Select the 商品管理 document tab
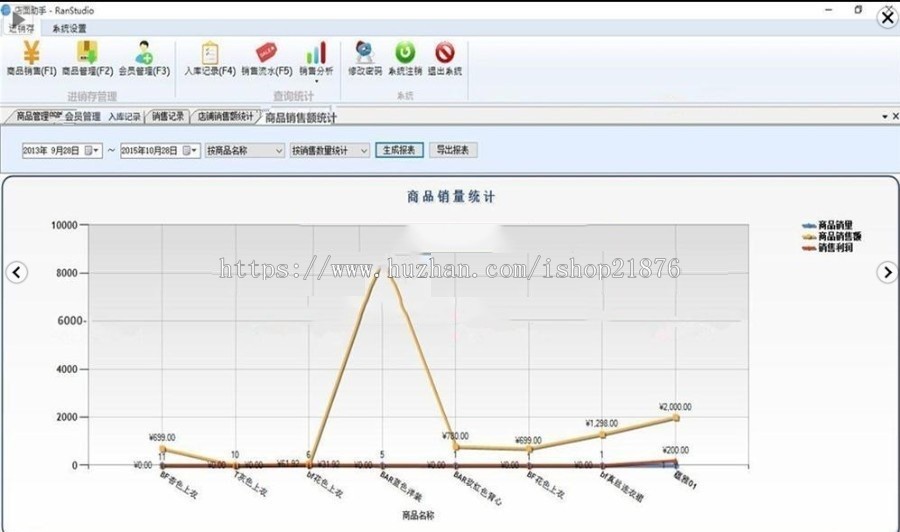900x532 pixels. (33, 117)
